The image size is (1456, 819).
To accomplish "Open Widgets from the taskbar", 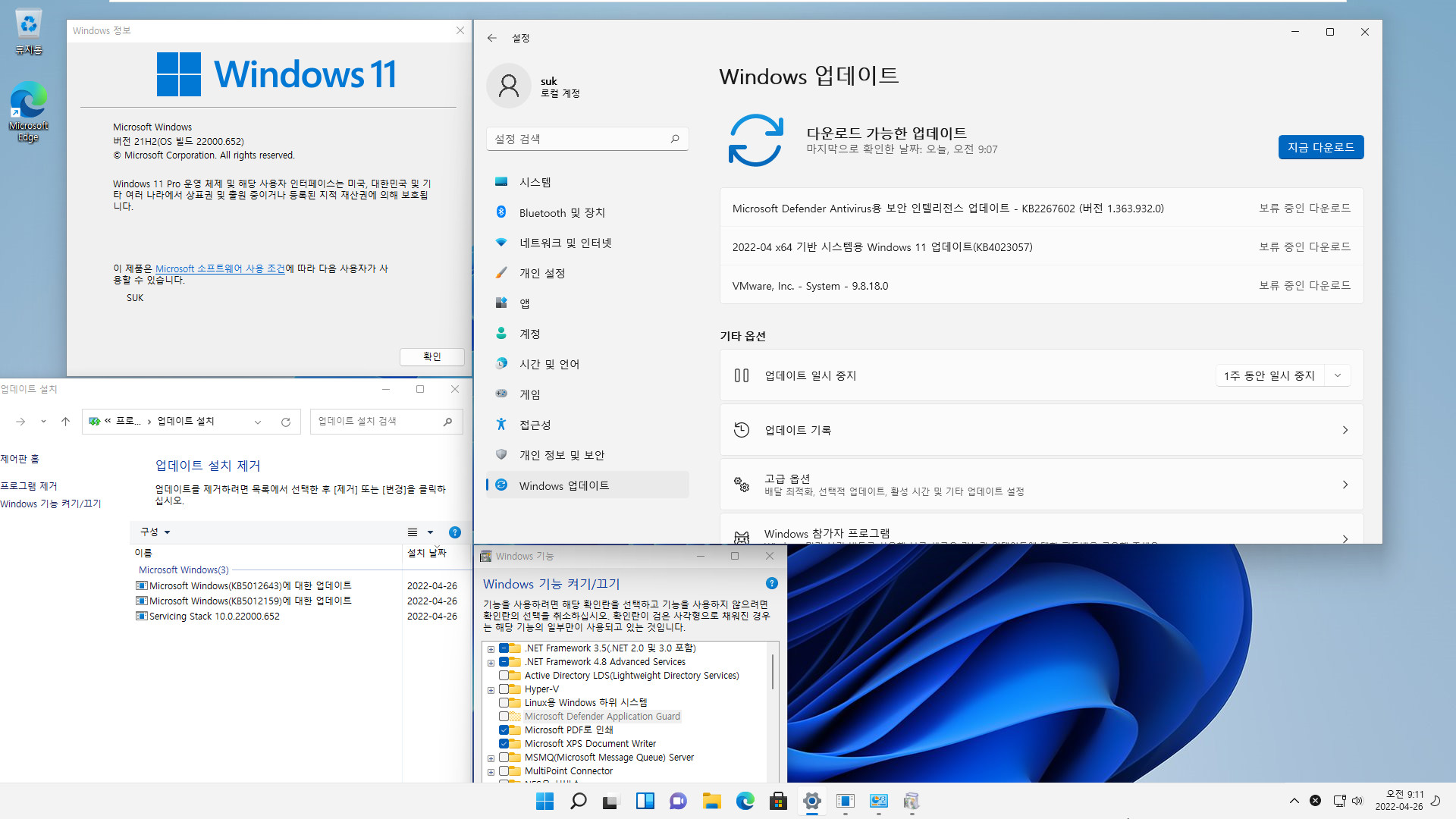I will [x=645, y=801].
